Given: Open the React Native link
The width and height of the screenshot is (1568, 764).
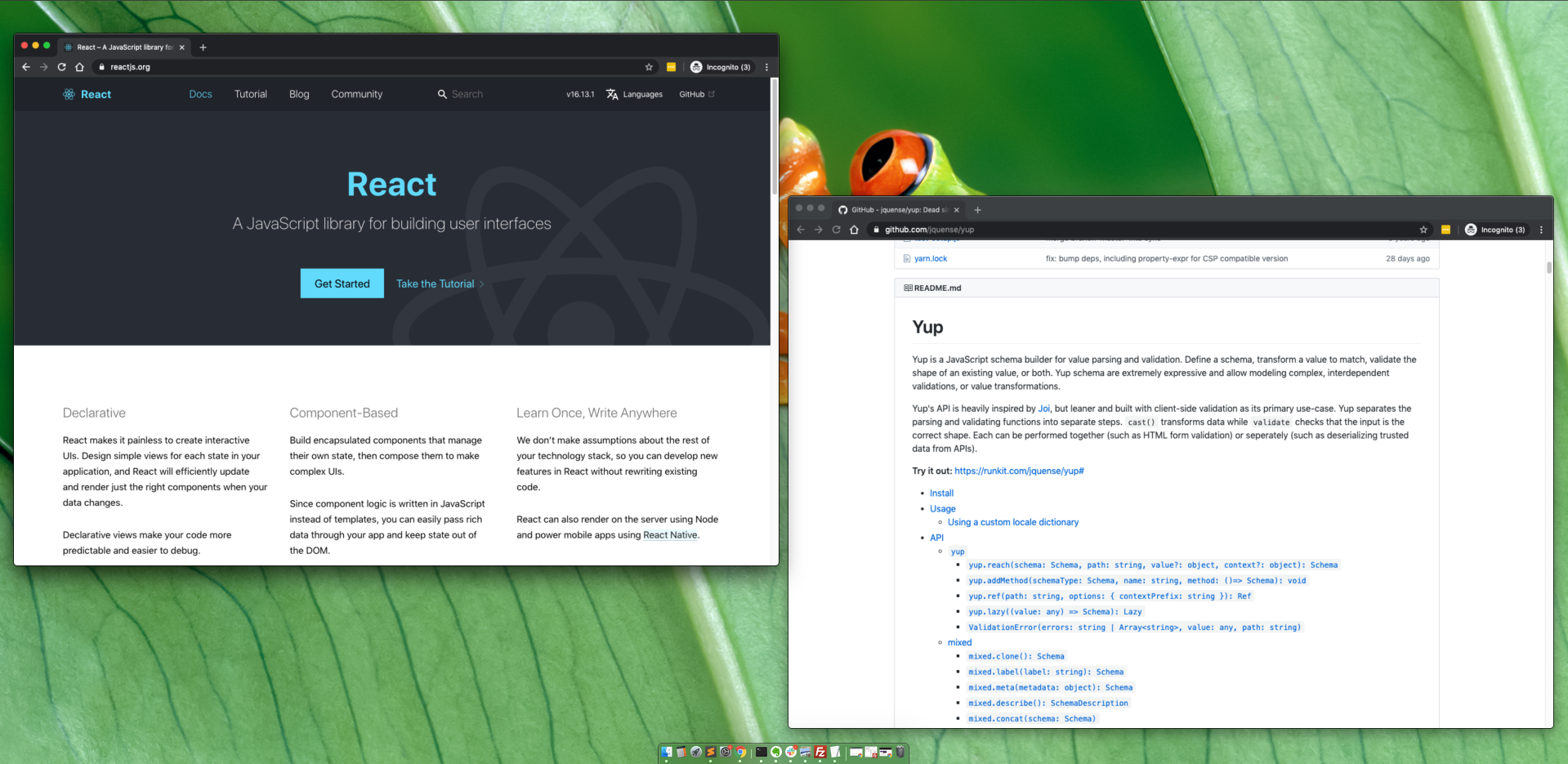Looking at the screenshot, I should pyautogui.click(x=670, y=535).
